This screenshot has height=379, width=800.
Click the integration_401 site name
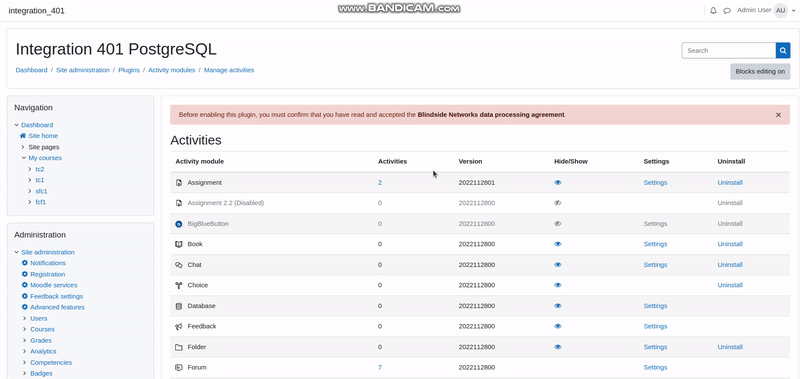click(x=36, y=11)
